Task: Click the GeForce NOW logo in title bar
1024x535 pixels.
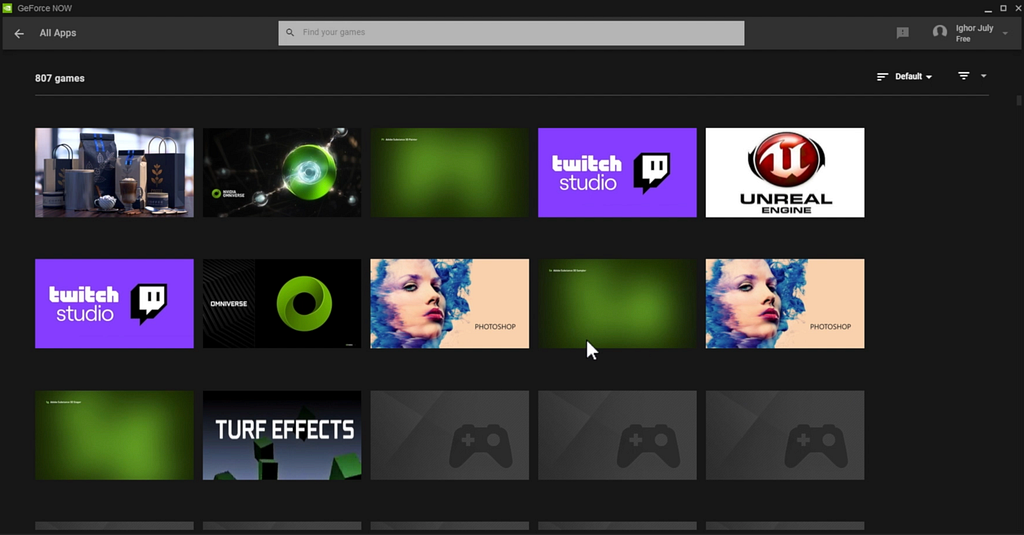Action: [7, 8]
